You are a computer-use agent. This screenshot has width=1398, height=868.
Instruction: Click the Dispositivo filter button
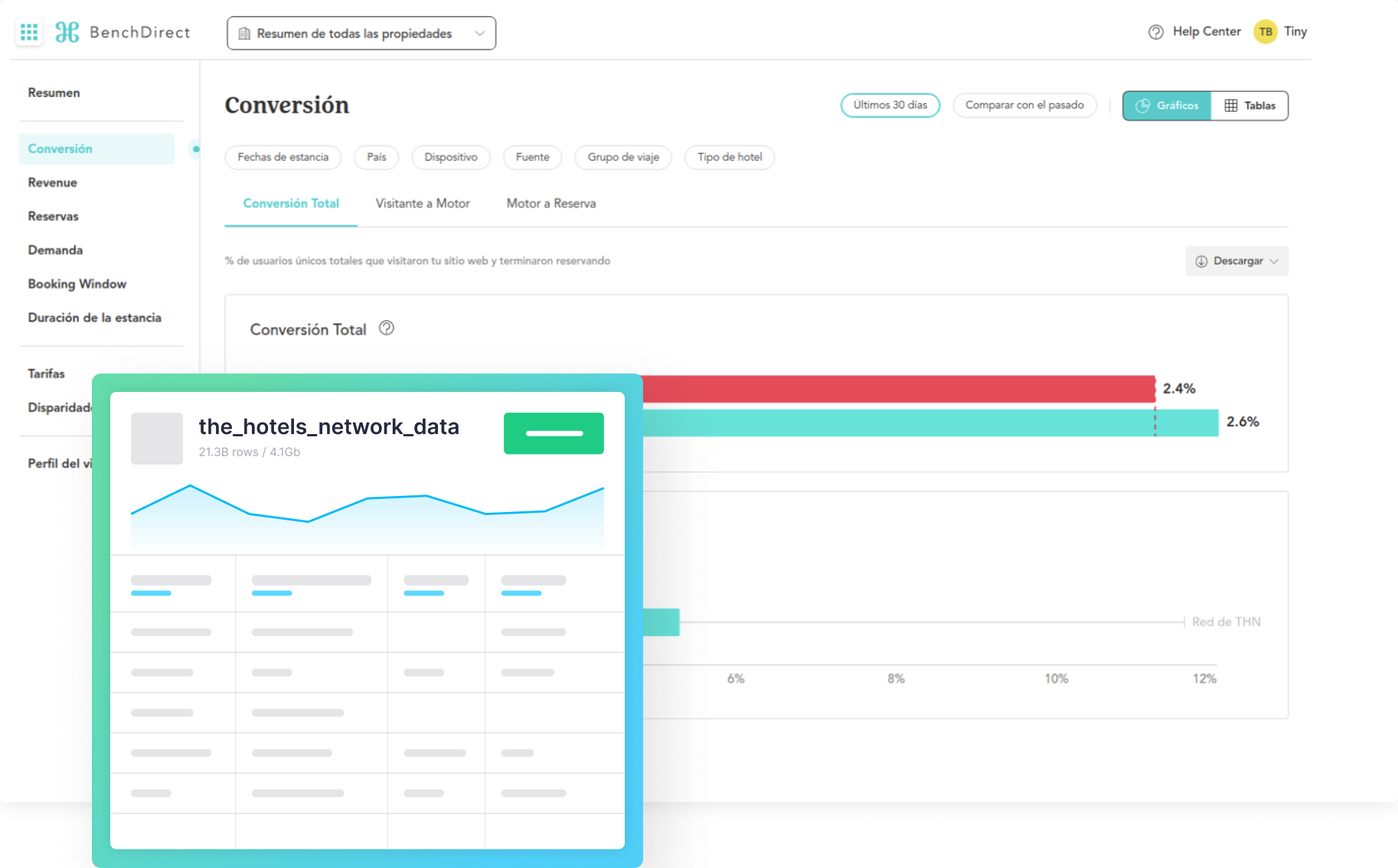pos(451,157)
